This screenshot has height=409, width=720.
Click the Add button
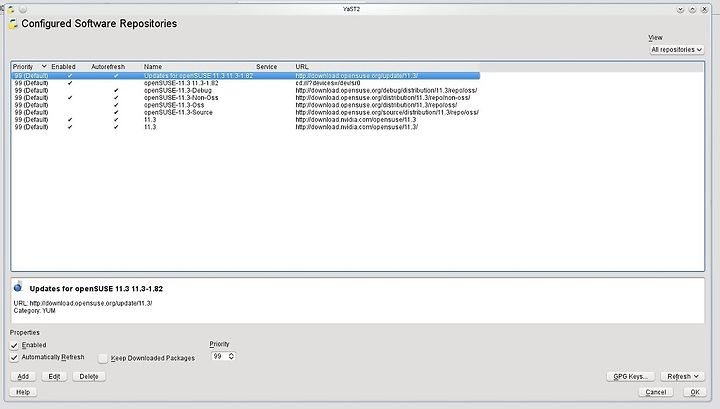pyautogui.click(x=23, y=376)
